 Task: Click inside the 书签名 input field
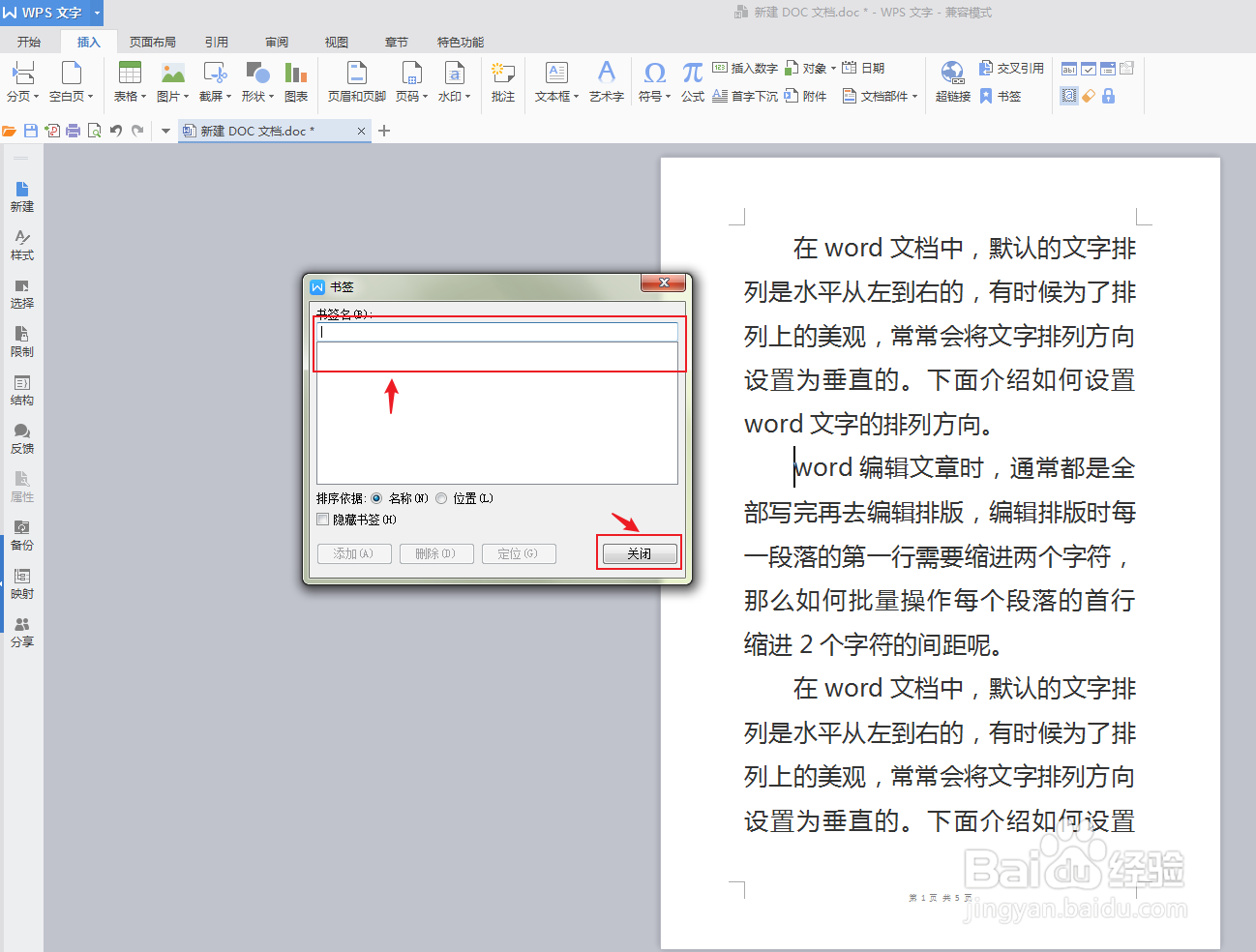[x=497, y=330]
